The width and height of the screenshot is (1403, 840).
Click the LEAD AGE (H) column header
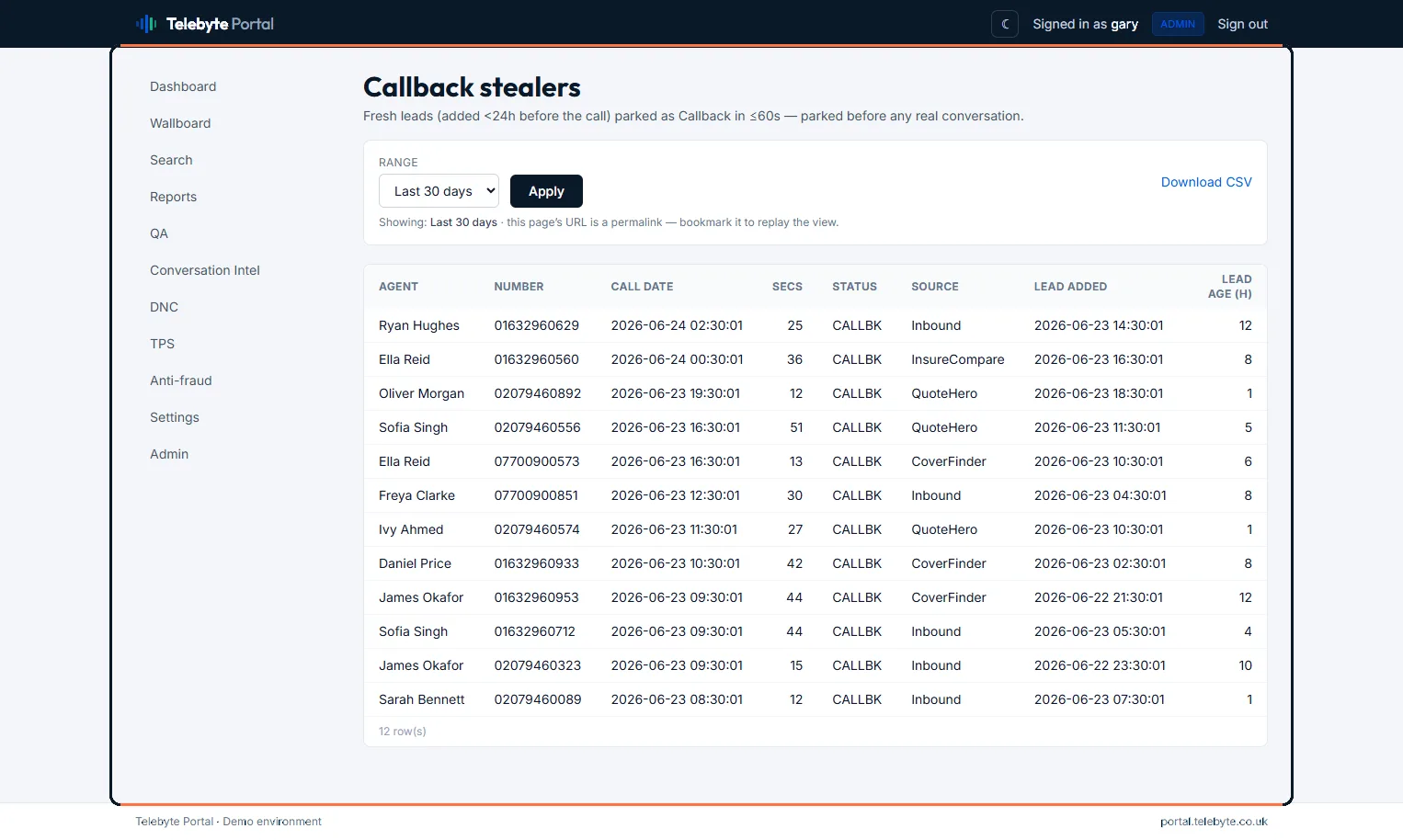pyautogui.click(x=1230, y=287)
